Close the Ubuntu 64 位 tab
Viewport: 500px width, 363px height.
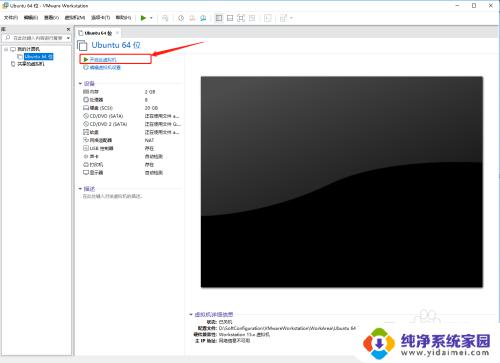(117, 33)
